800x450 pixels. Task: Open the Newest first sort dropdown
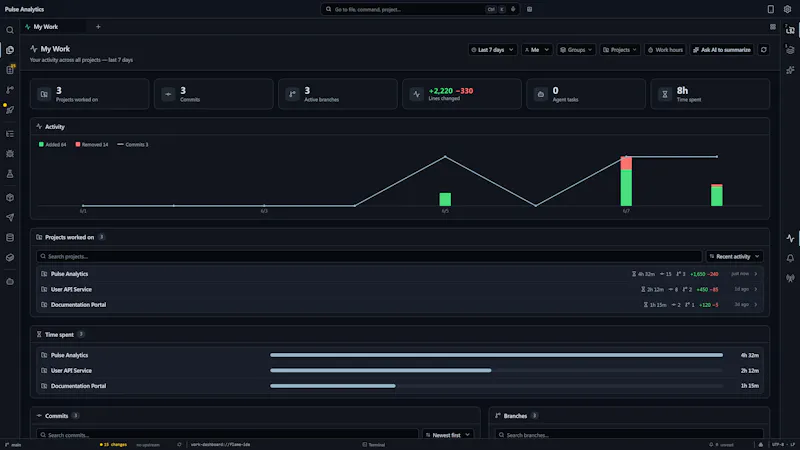click(x=448, y=435)
